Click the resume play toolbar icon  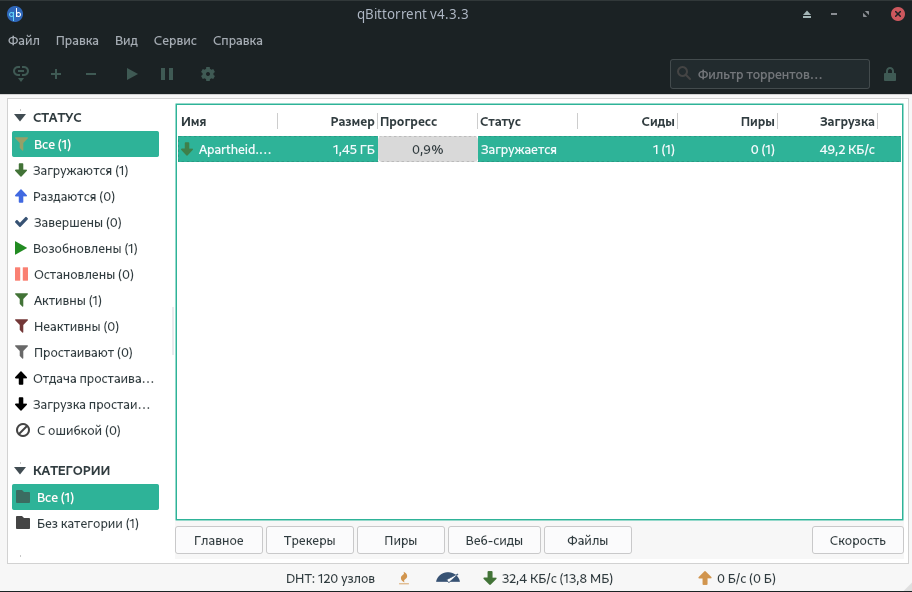click(132, 74)
